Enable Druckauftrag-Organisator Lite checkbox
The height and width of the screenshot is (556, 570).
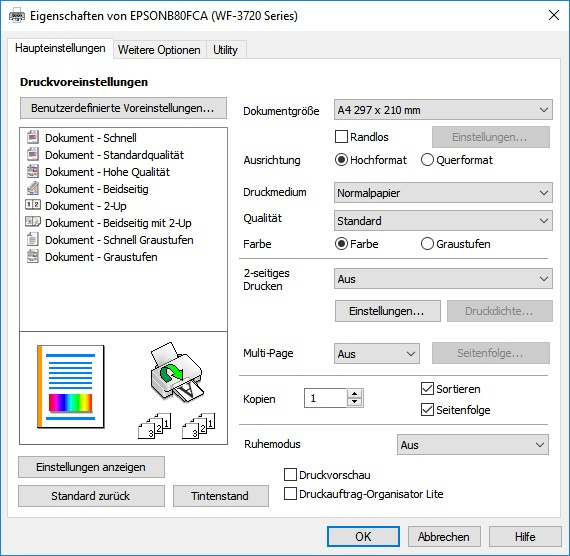pos(290,494)
